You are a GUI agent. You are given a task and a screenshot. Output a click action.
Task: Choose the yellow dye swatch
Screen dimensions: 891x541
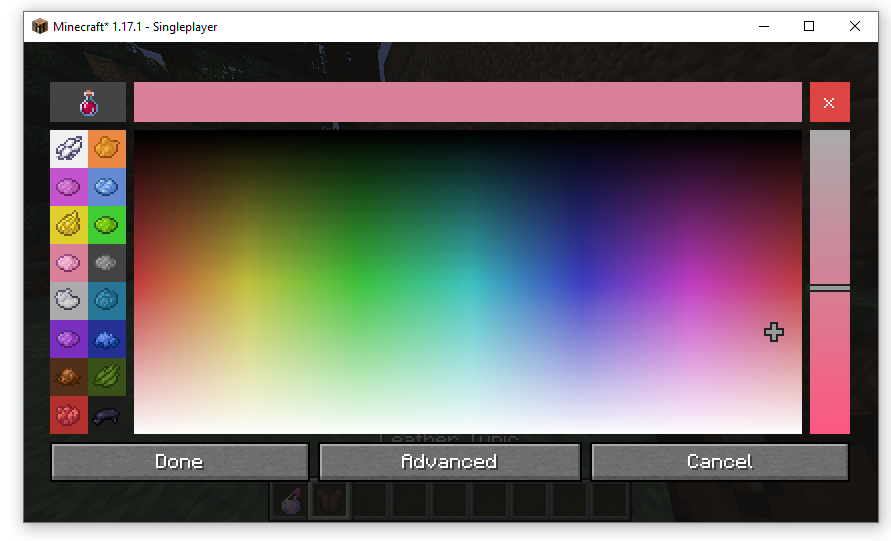(69, 225)
